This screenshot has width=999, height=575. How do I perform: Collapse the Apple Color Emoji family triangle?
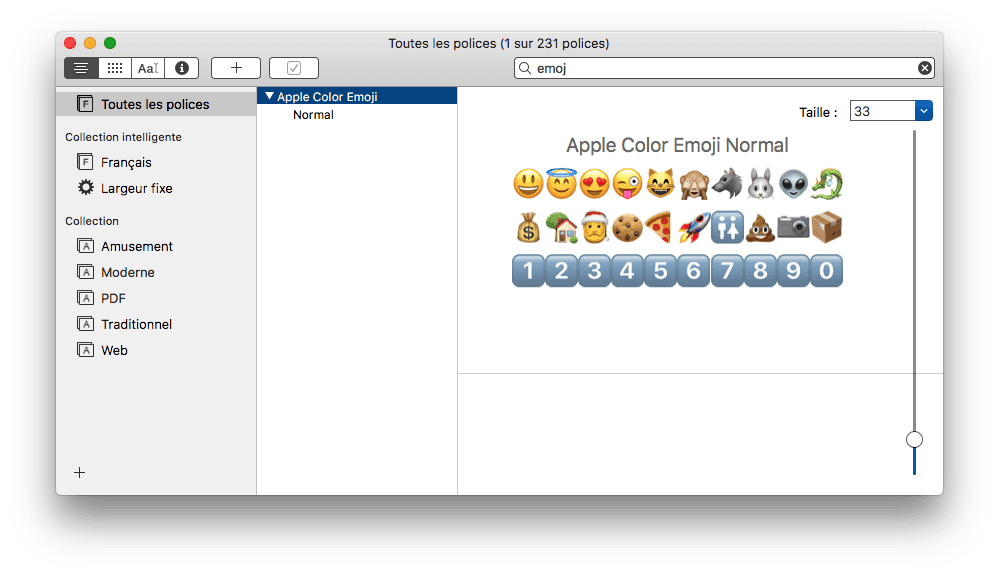click(270, 96)
